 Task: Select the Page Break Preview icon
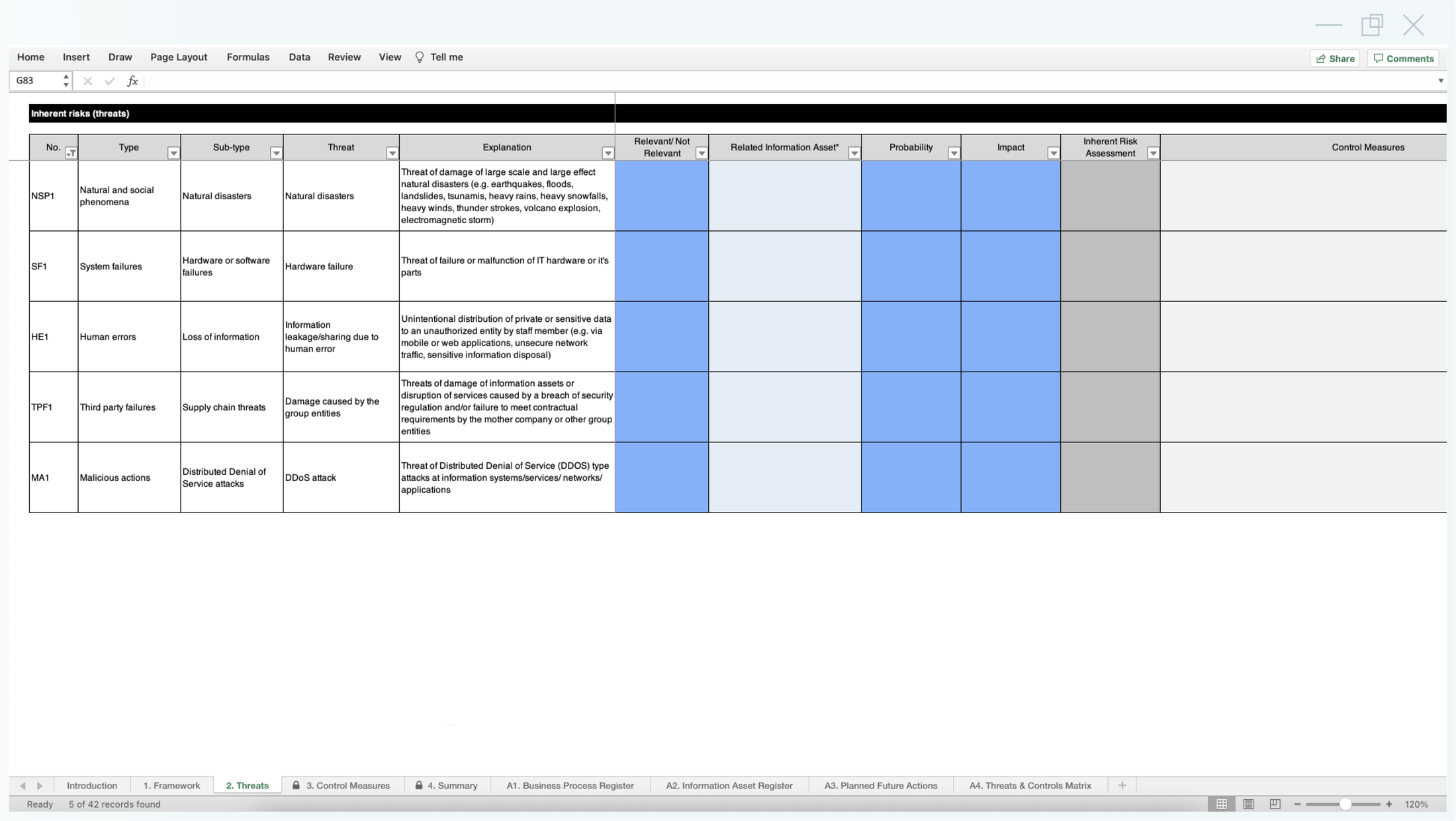tap(1274, 804)
